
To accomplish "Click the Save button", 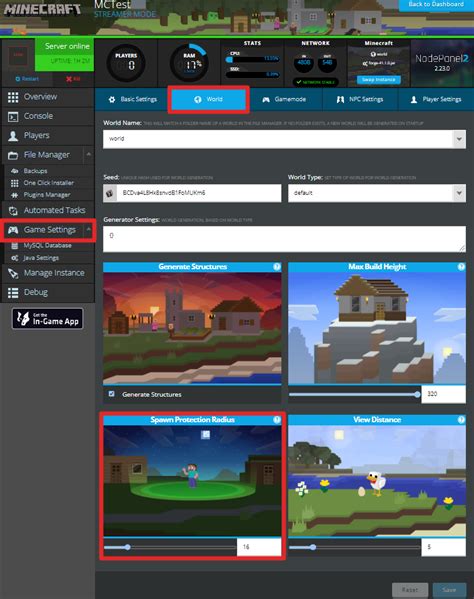I will (449, 589).
